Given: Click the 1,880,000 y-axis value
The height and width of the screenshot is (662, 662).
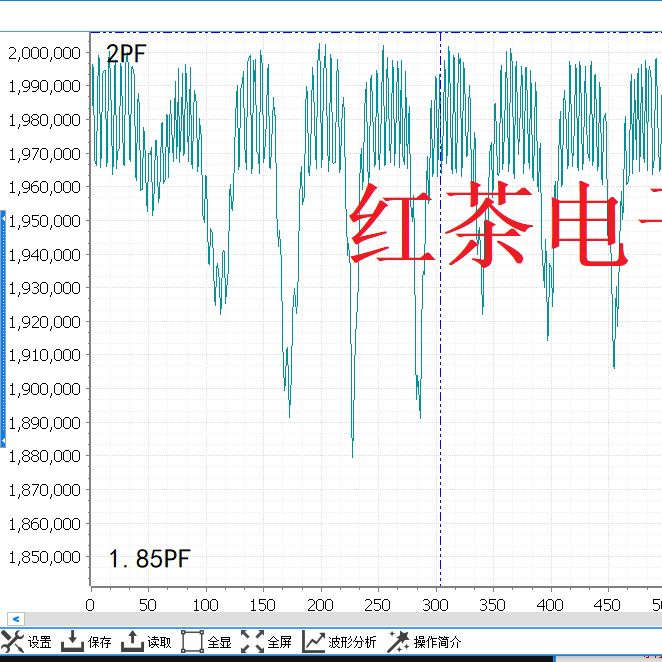Looking at the screenshot, I should pos(44,456).
